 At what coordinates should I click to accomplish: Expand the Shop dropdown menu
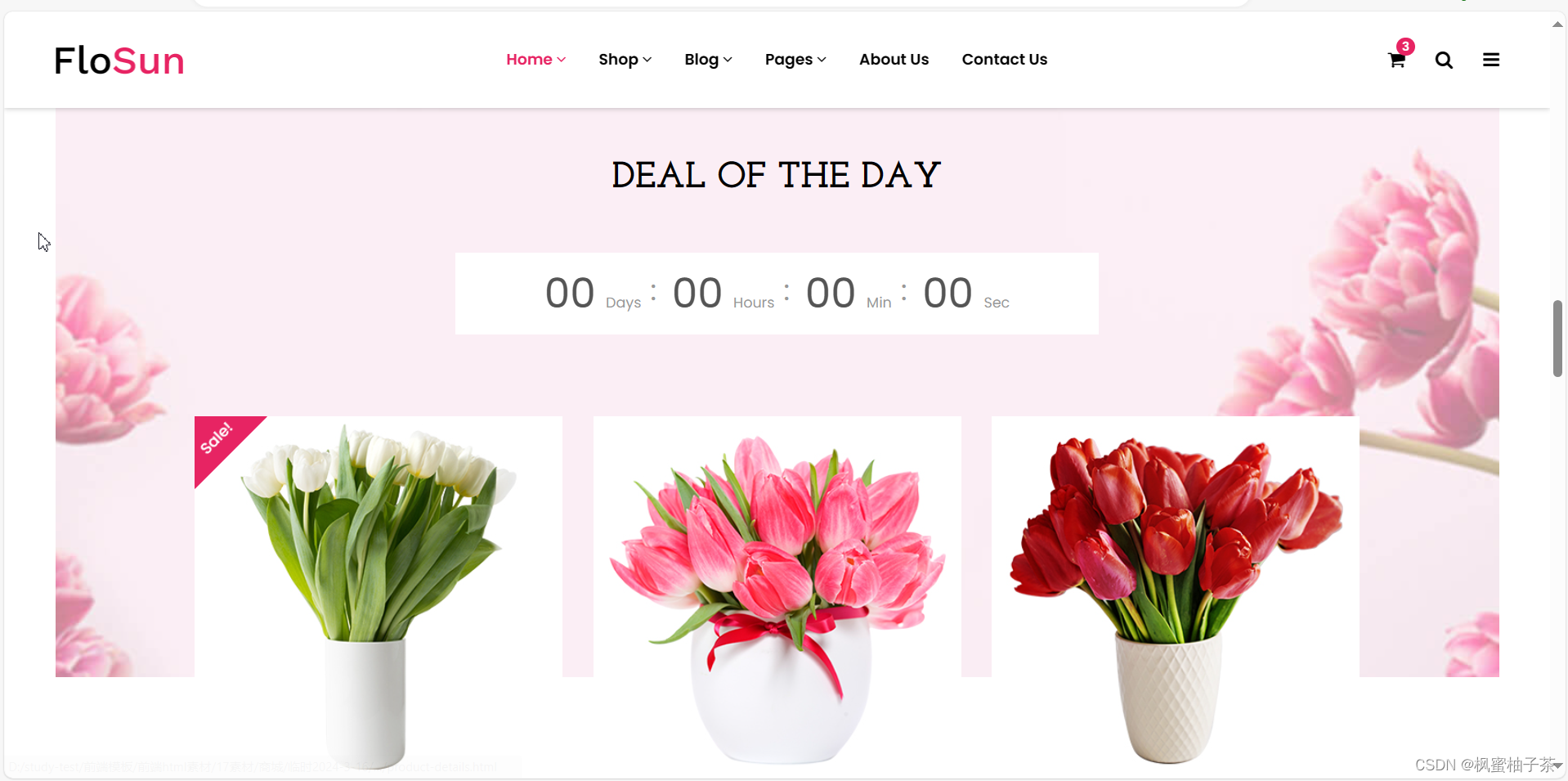[625, 60]
